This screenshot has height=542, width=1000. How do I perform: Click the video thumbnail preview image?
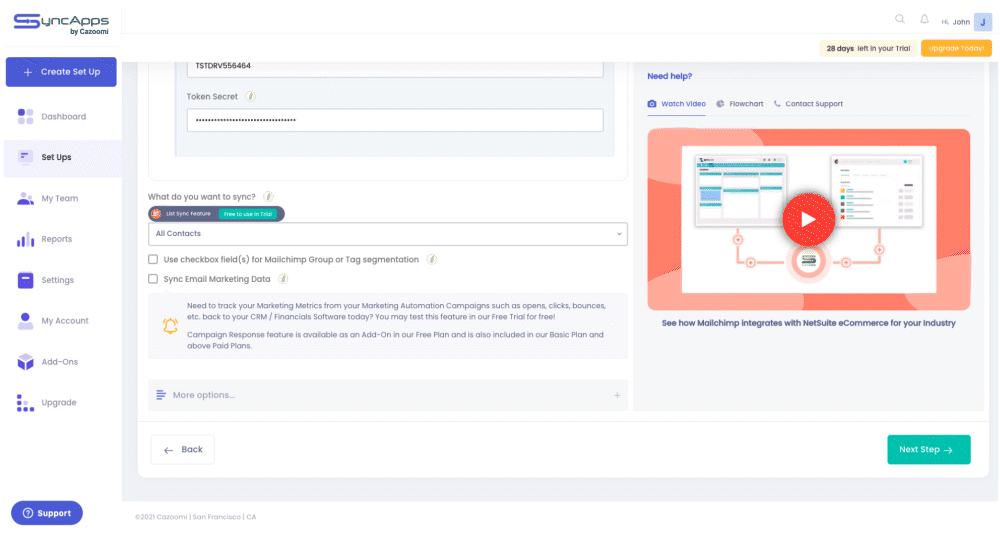(x=809, y=219)
